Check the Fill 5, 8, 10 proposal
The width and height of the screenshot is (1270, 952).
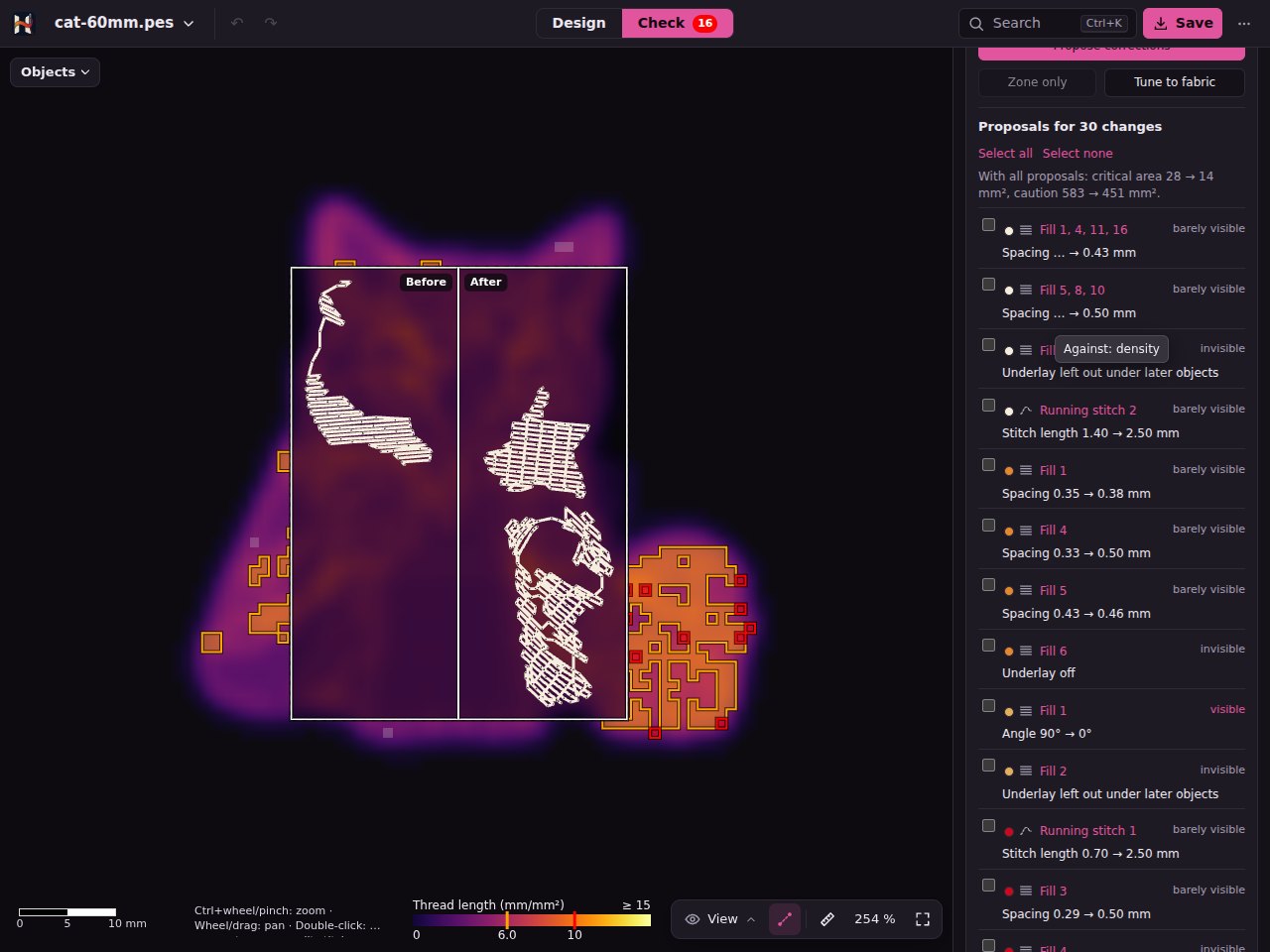[988, 285]
